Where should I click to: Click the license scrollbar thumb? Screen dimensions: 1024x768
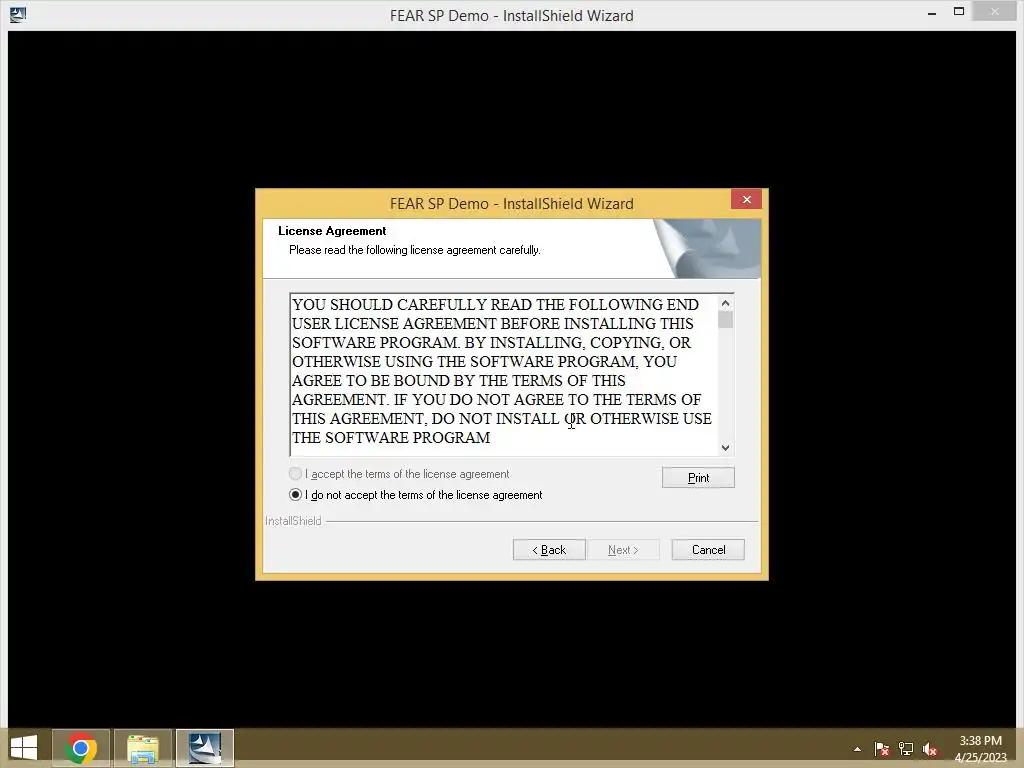pyautogui.click(x=725, y=320)
